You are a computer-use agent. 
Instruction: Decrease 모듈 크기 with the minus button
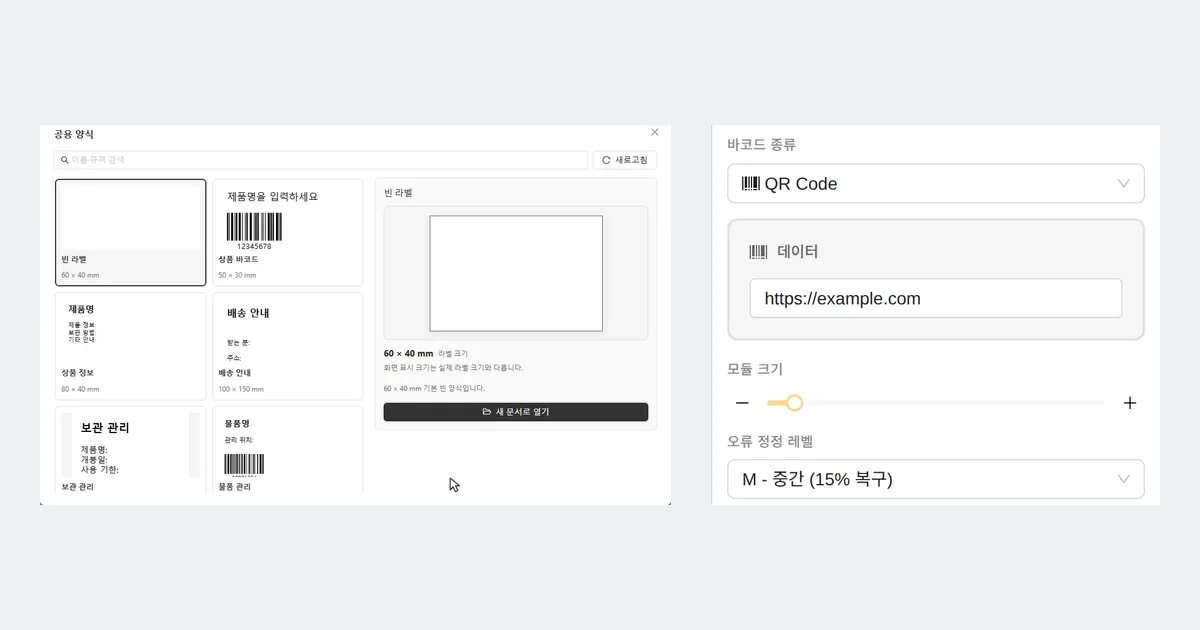(742, 403)
